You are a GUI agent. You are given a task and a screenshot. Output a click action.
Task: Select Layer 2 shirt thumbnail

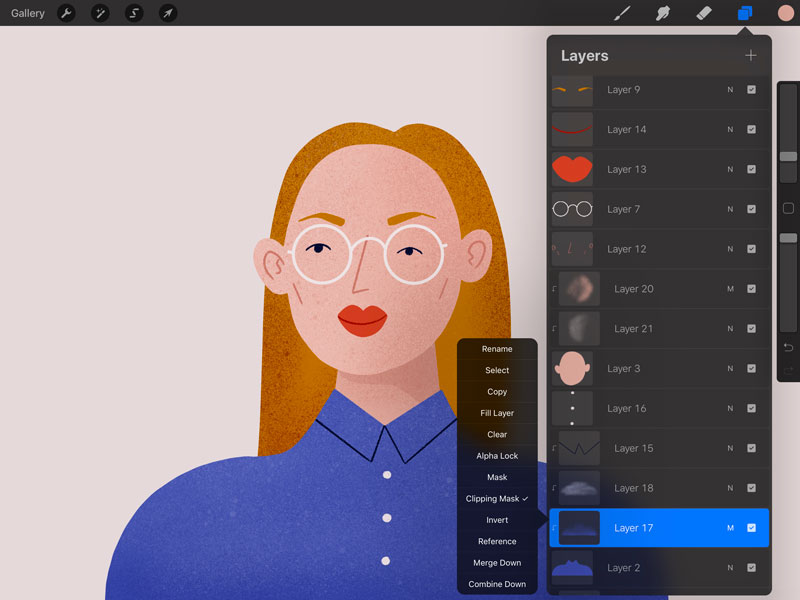(572, 567)
